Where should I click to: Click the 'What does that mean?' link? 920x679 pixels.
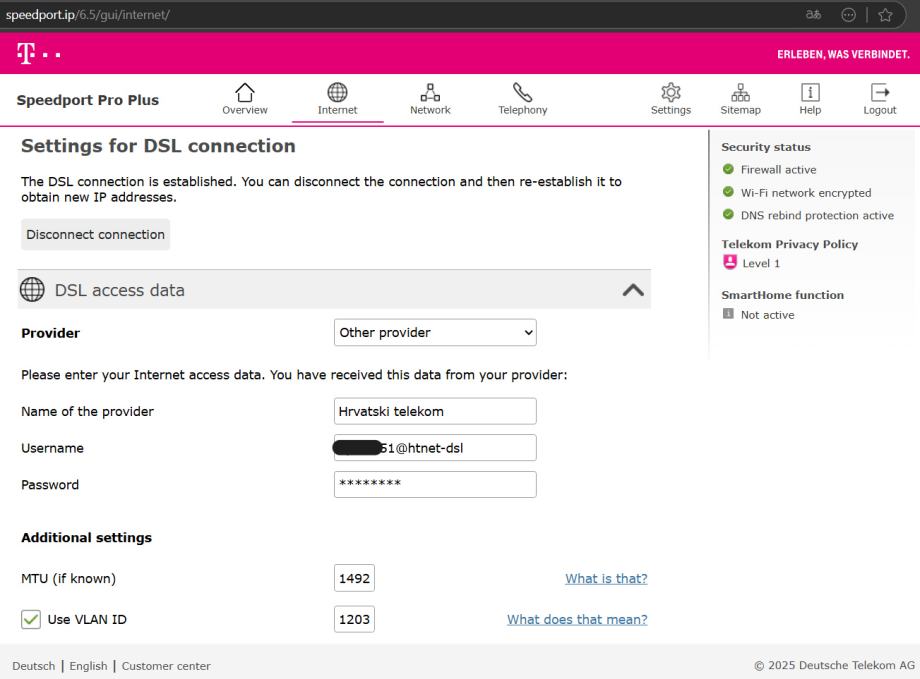pos(577,620)
